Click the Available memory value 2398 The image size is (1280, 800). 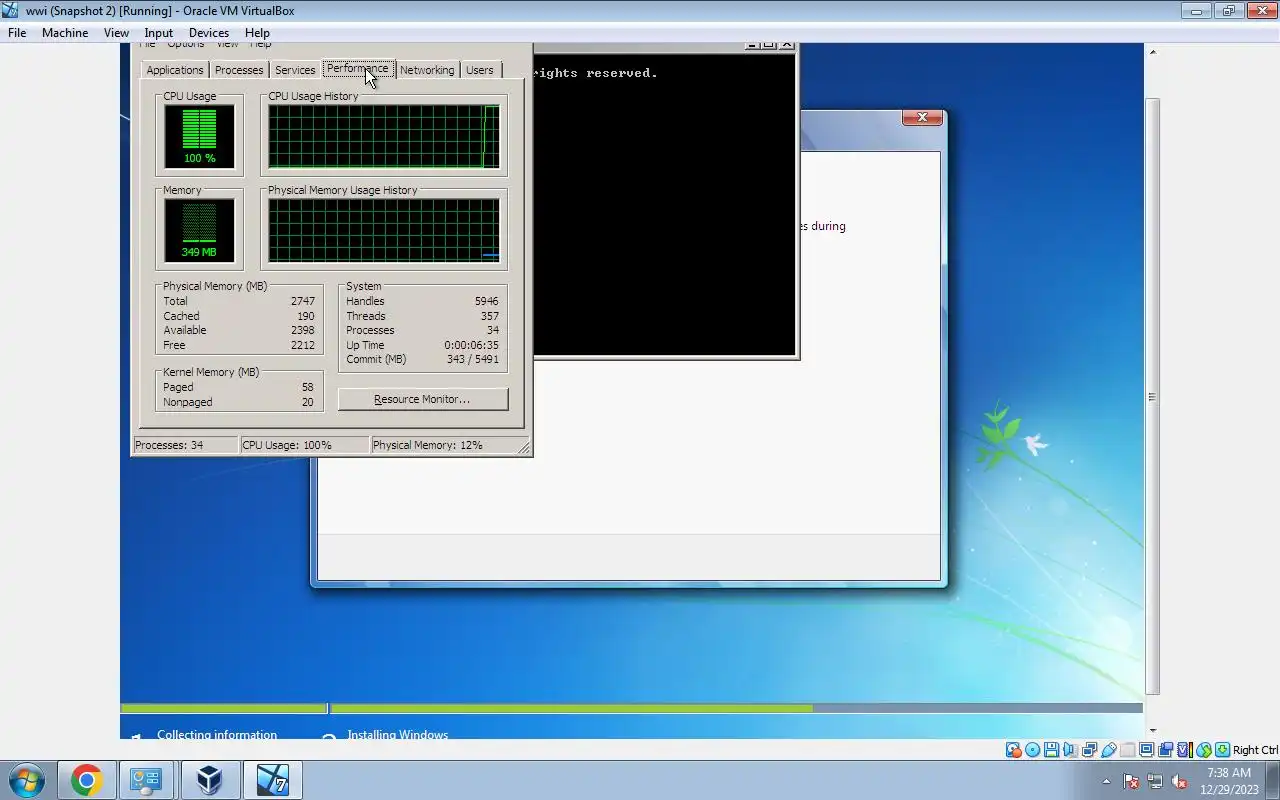coord(303,330)
